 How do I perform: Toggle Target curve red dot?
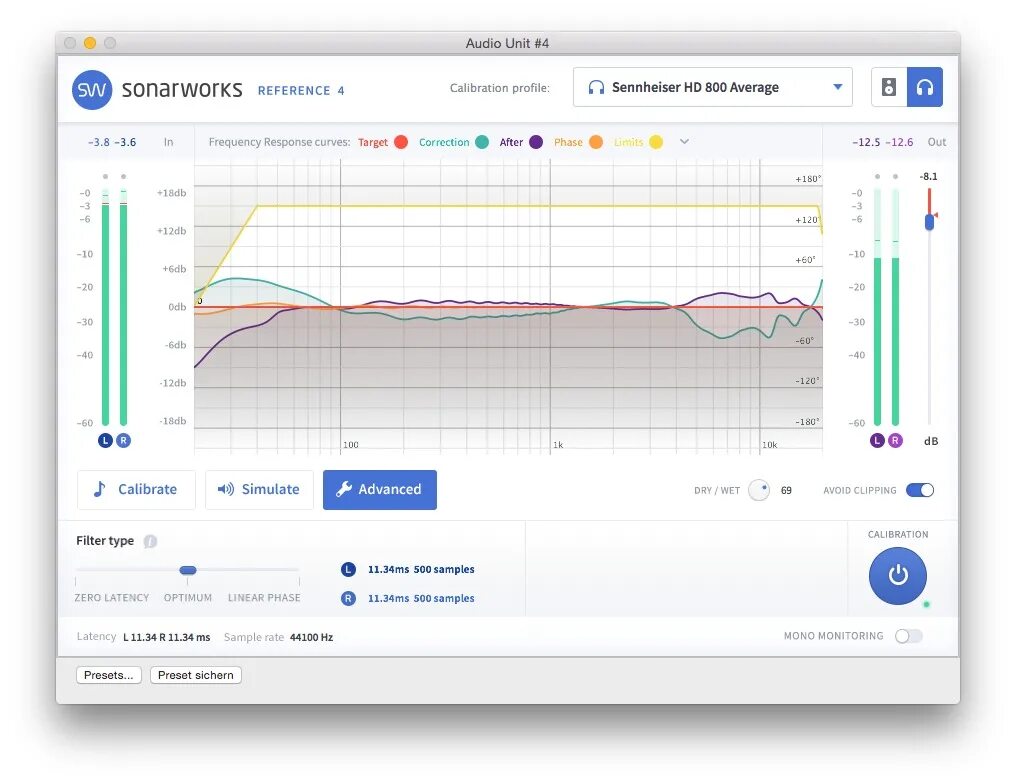401,142
